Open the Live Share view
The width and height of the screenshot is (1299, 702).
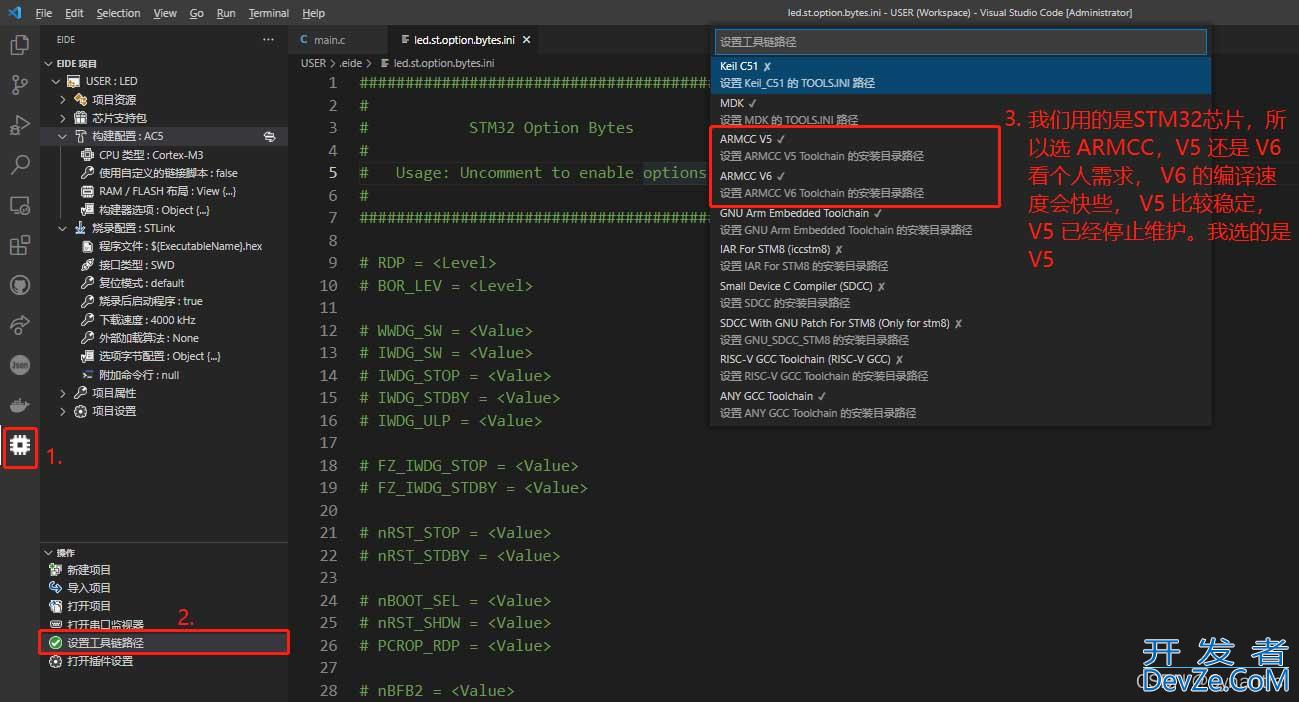pyautogui.click(x=19, y=325)
